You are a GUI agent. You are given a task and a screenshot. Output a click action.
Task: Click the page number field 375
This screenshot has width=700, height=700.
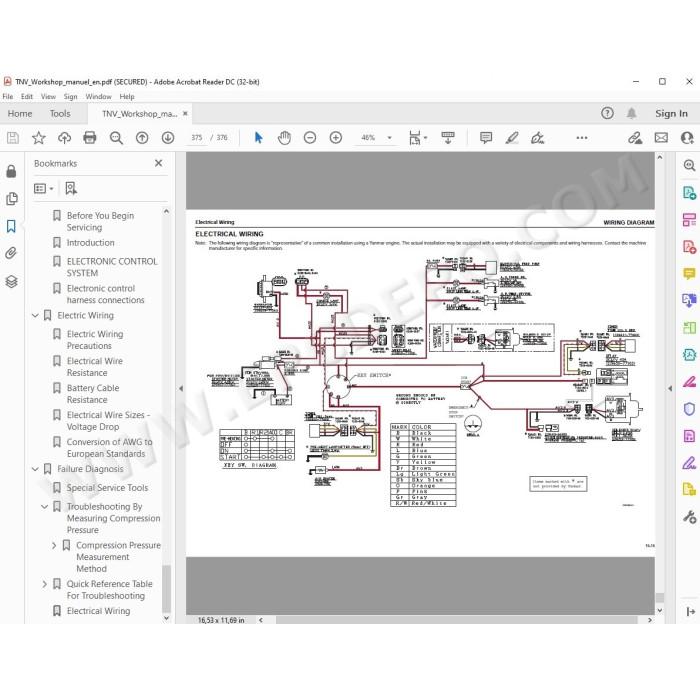[197, 138]
